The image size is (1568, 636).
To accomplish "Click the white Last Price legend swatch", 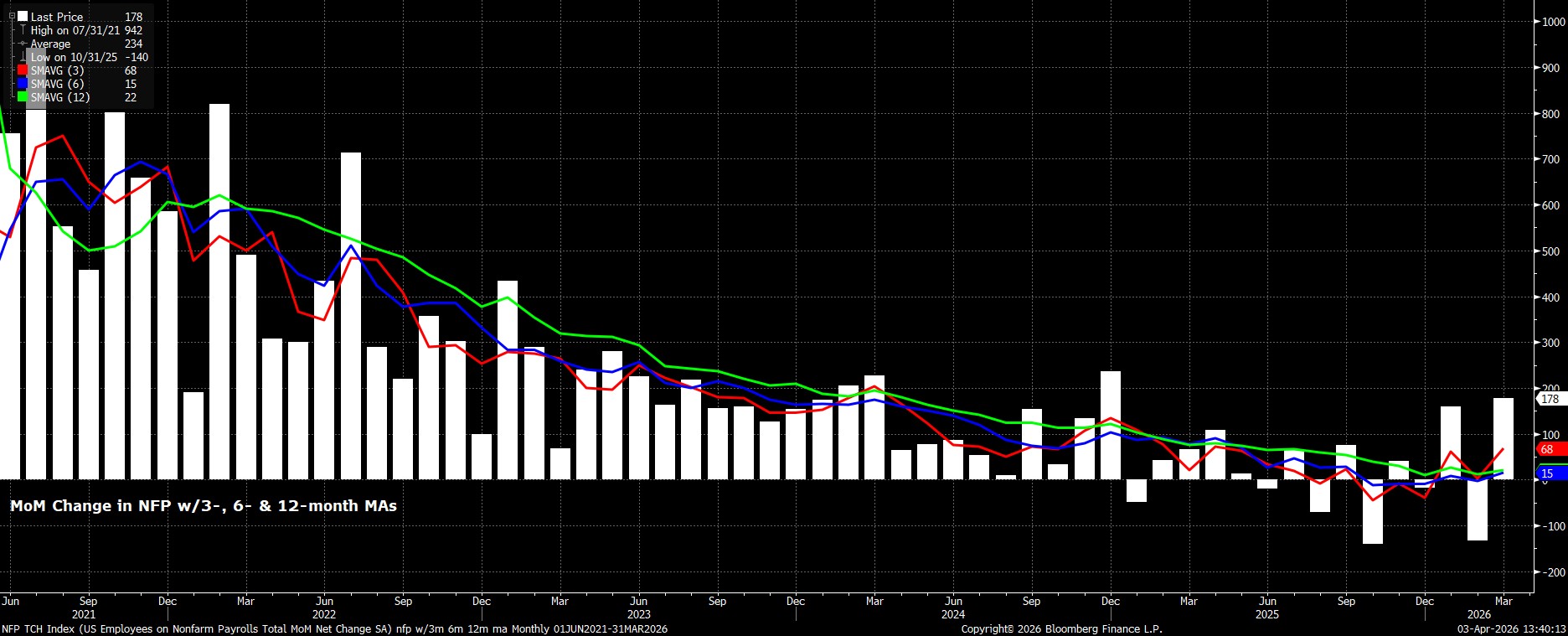I will 23,17.
